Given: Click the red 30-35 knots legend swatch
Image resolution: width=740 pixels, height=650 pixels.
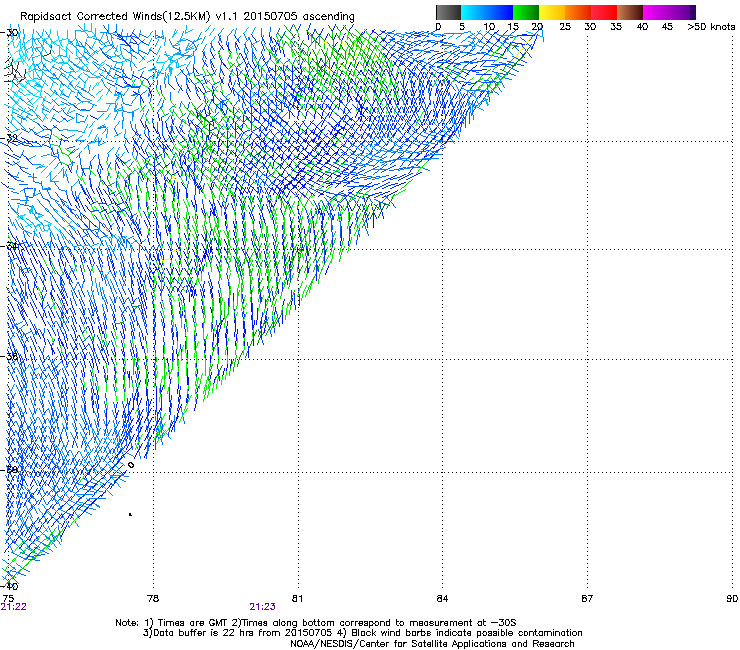Looking at the screenshot, I should (x=604, y=12).
